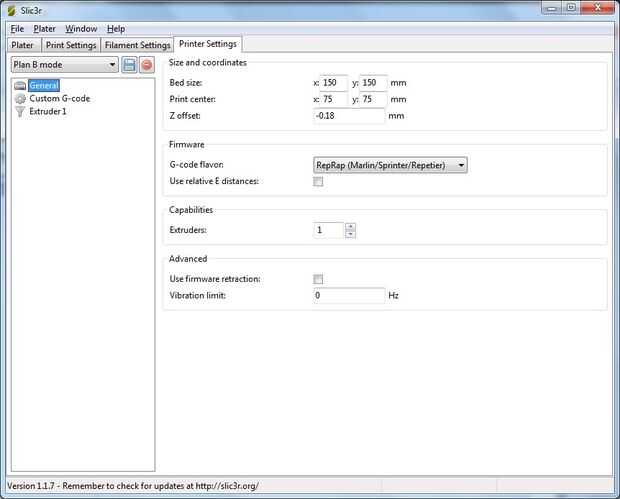
Task: Minimize the Slic3r window
Action: (552, 8)
